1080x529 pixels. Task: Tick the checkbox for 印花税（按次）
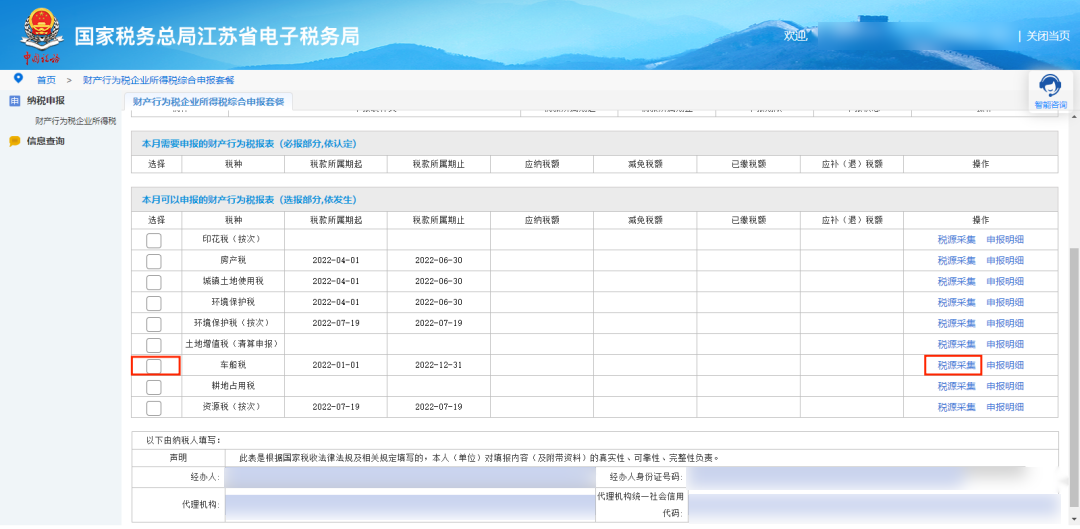tap(154, 240)
